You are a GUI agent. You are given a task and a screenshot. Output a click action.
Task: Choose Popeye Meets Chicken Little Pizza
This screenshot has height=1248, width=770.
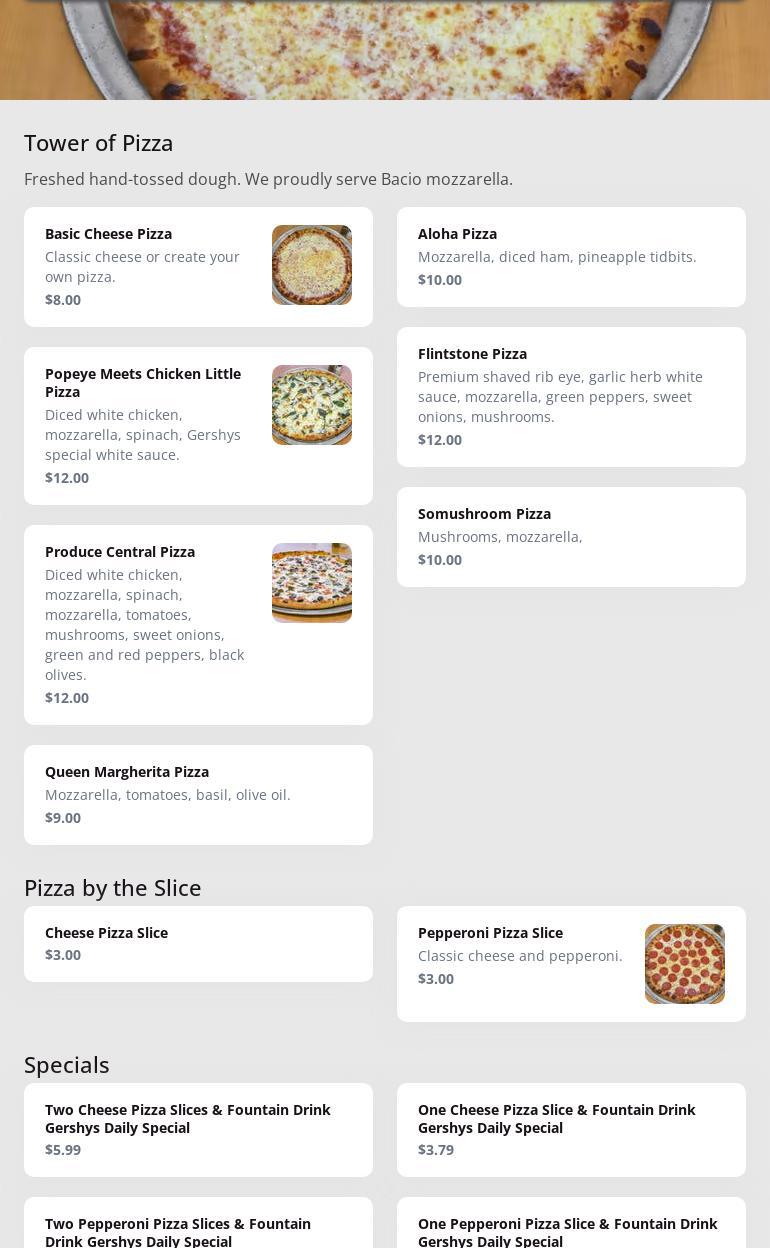click(198, 426)
